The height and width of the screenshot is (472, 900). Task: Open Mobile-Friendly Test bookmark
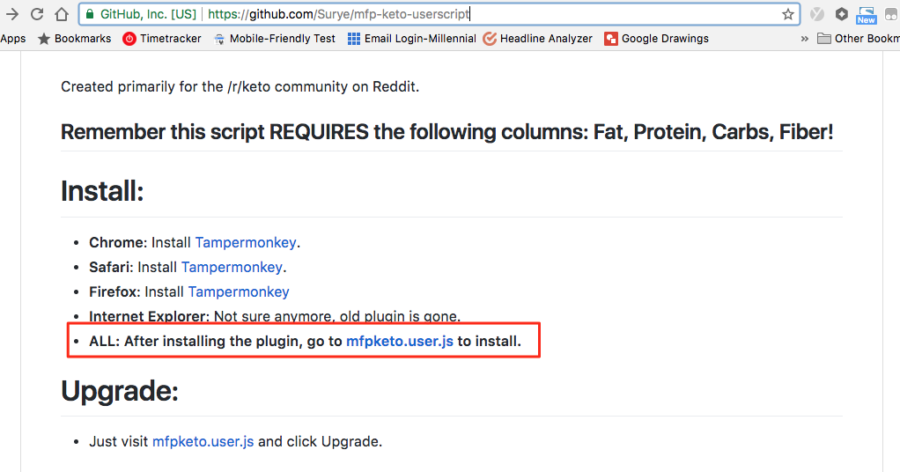[x=274, y=38]
